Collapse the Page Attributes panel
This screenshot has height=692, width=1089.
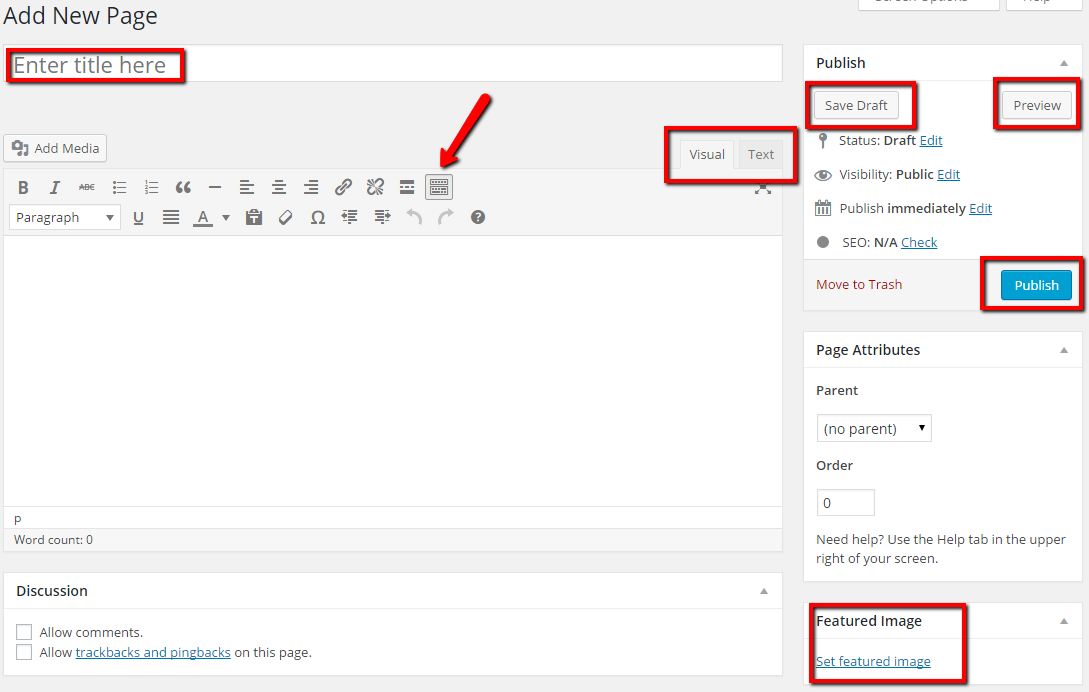1064,350
